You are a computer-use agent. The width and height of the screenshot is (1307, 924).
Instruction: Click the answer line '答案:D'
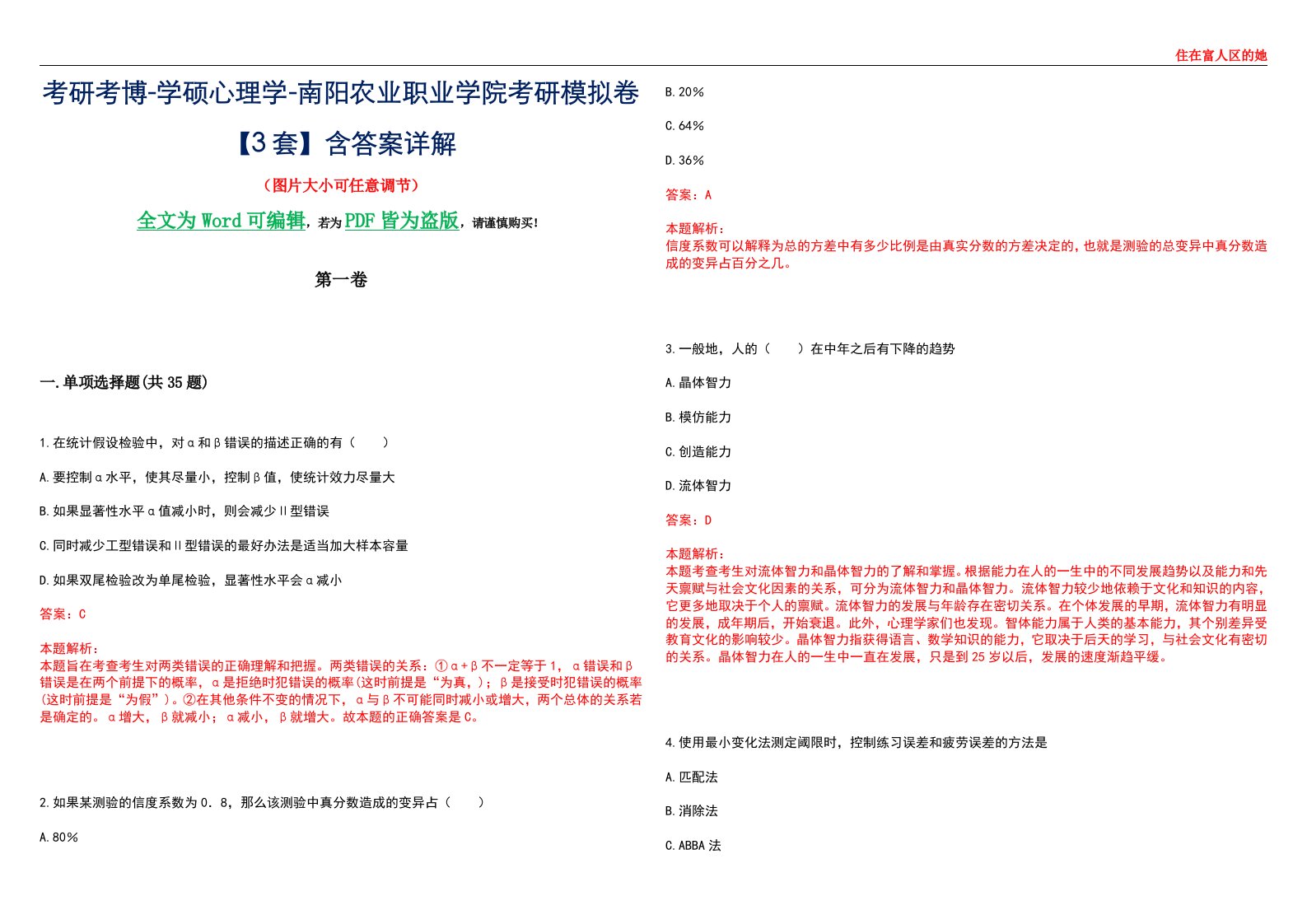[689, 520]
